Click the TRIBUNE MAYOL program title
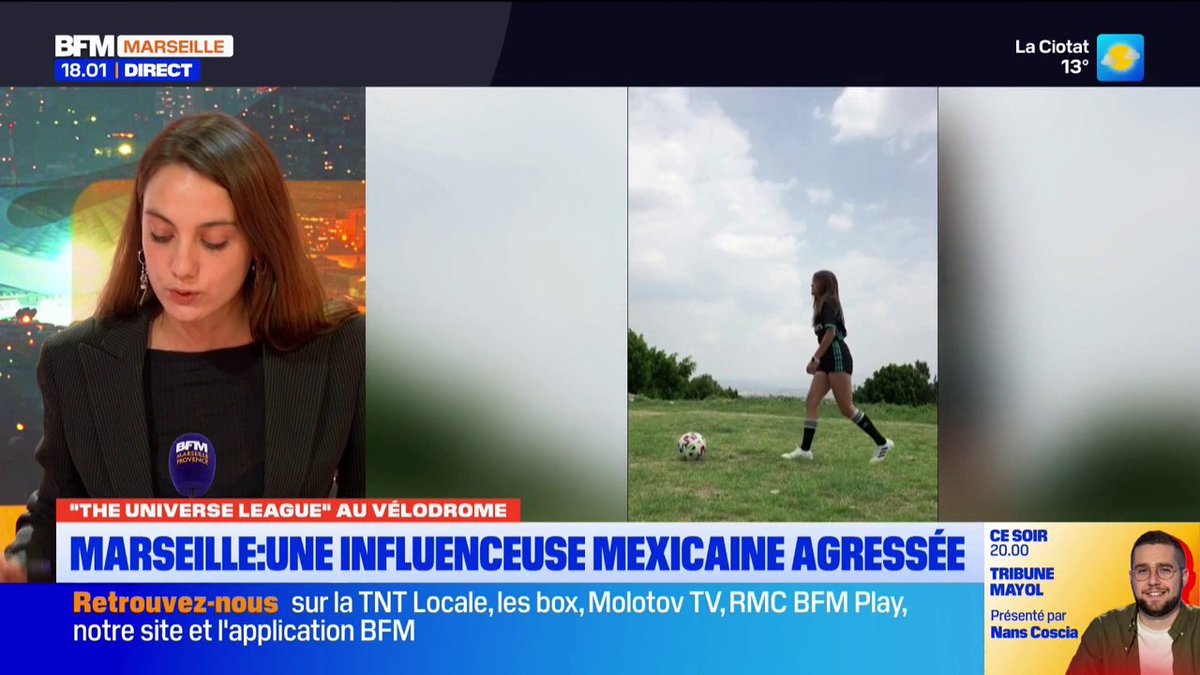Viewport: 1200px width, 675px height. [1022, 581]
